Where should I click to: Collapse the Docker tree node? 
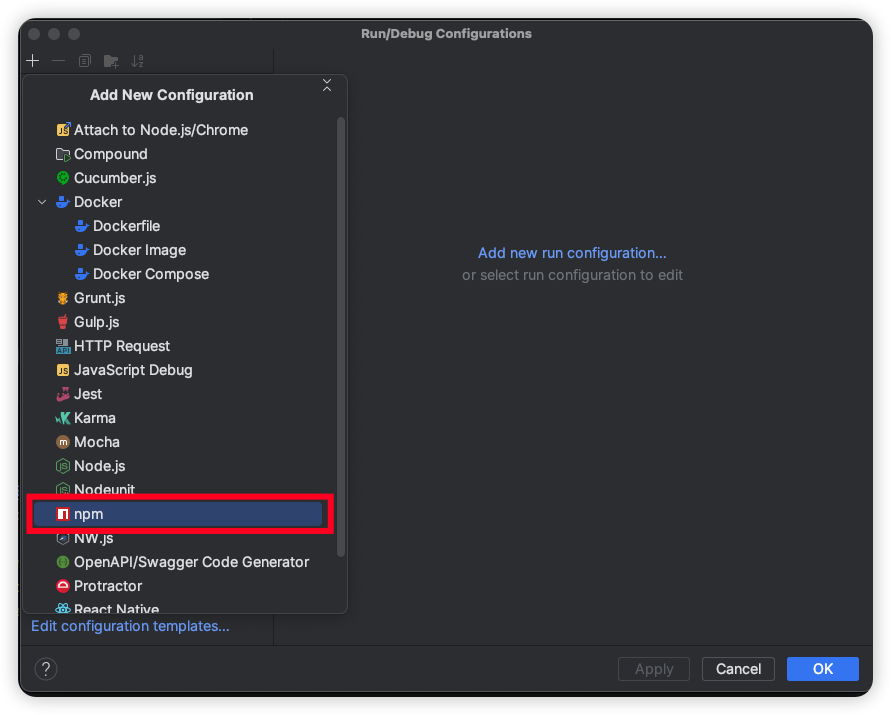pos(42,202)
